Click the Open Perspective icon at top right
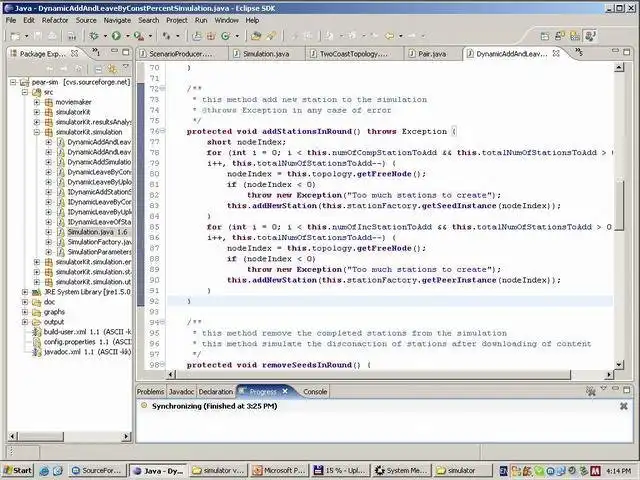The height and width of the screenshot is (480, 640). click(544, 36)
